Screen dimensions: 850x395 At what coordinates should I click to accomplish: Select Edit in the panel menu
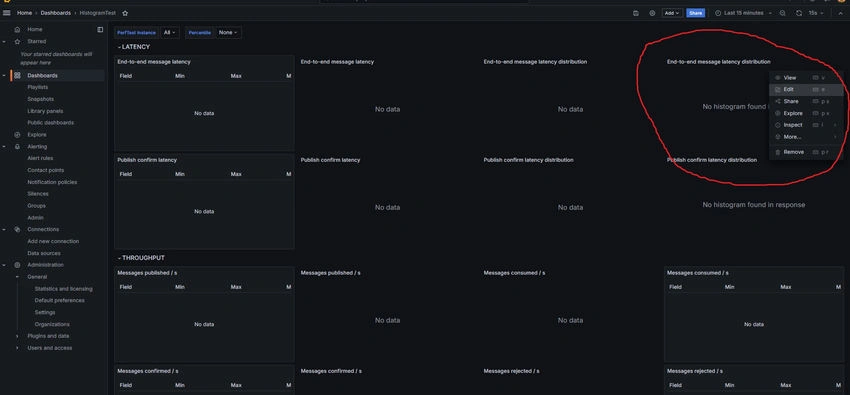(806, 89)
